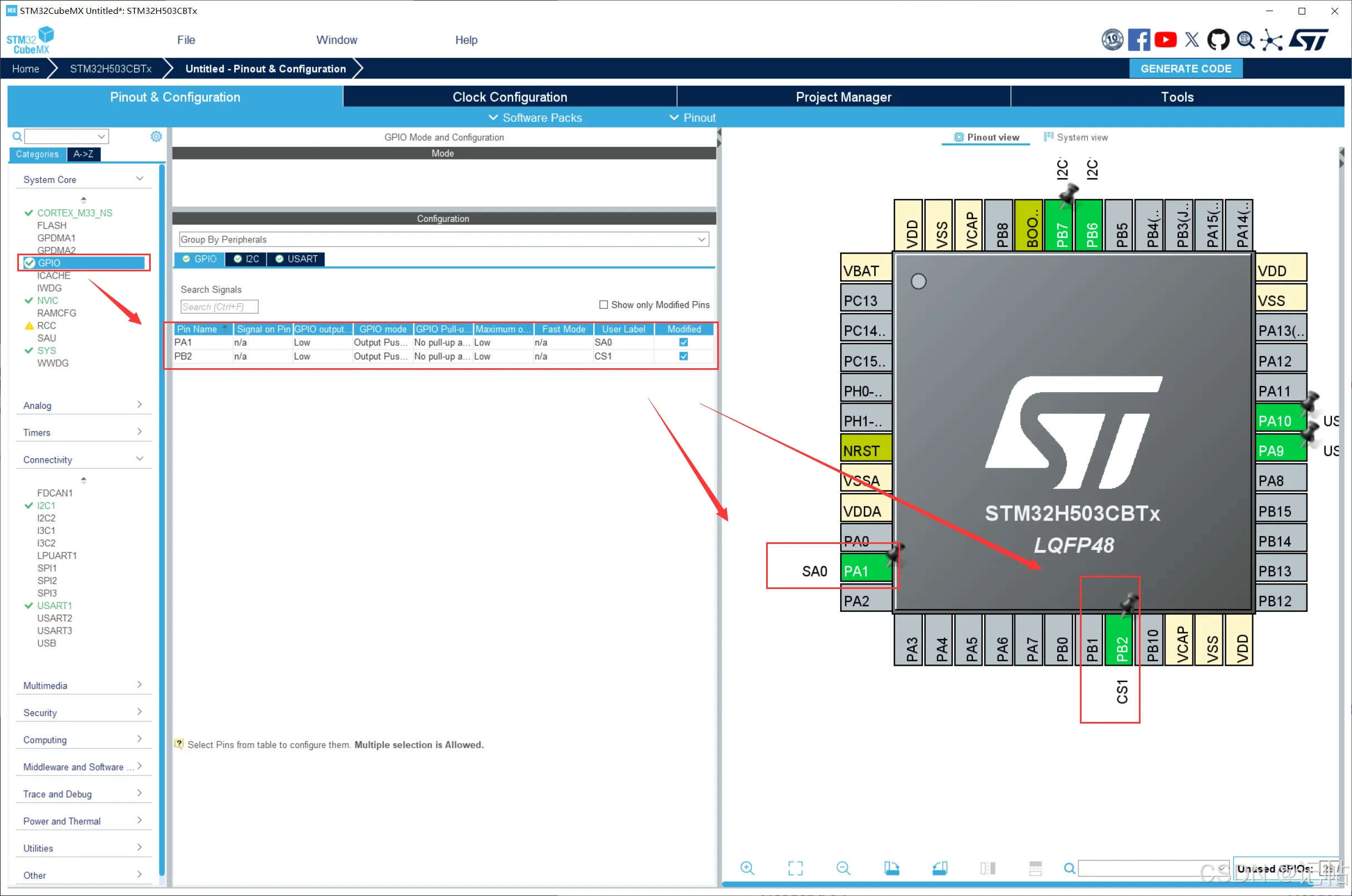
Task: Select the USART configuration tab
Action: point(296,259)
